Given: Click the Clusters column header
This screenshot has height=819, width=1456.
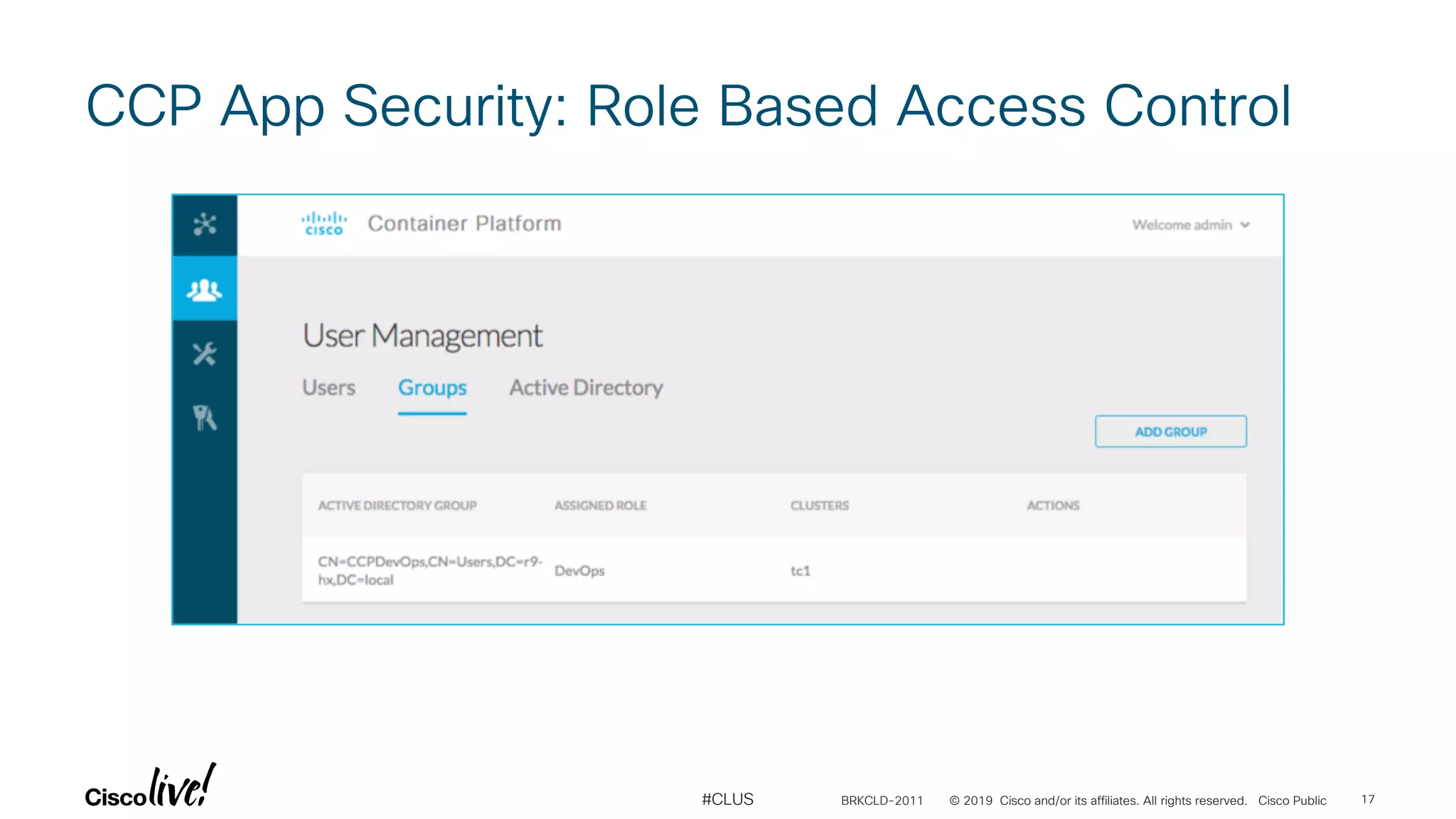Looking at the screenshot, I should pos(820,505).
